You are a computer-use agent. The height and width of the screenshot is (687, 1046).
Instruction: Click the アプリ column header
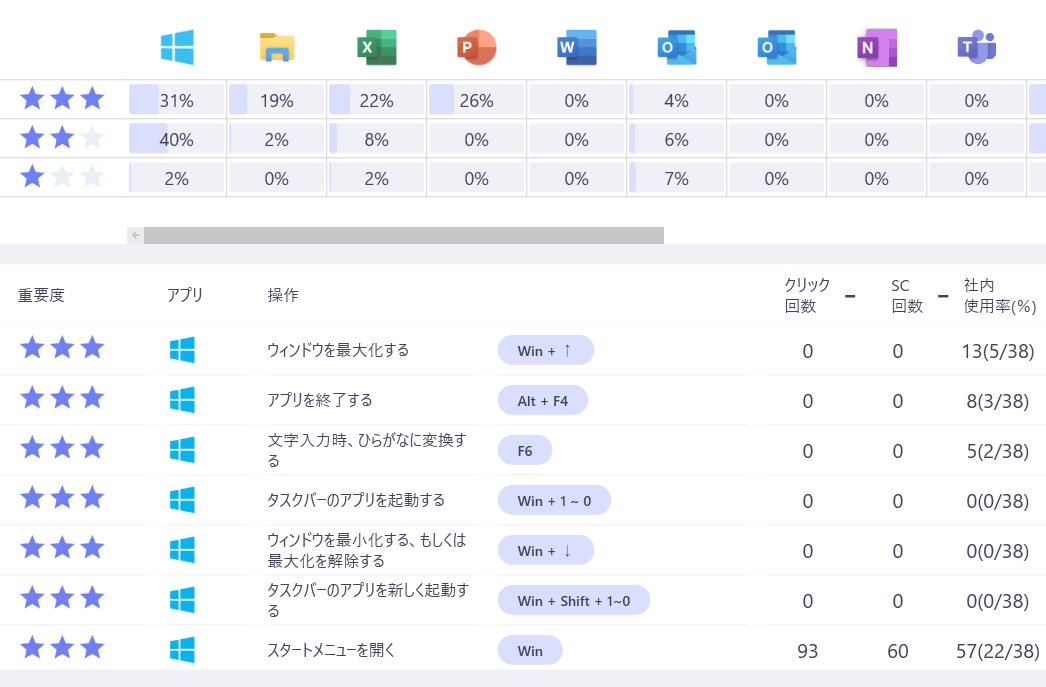[185, 295]
